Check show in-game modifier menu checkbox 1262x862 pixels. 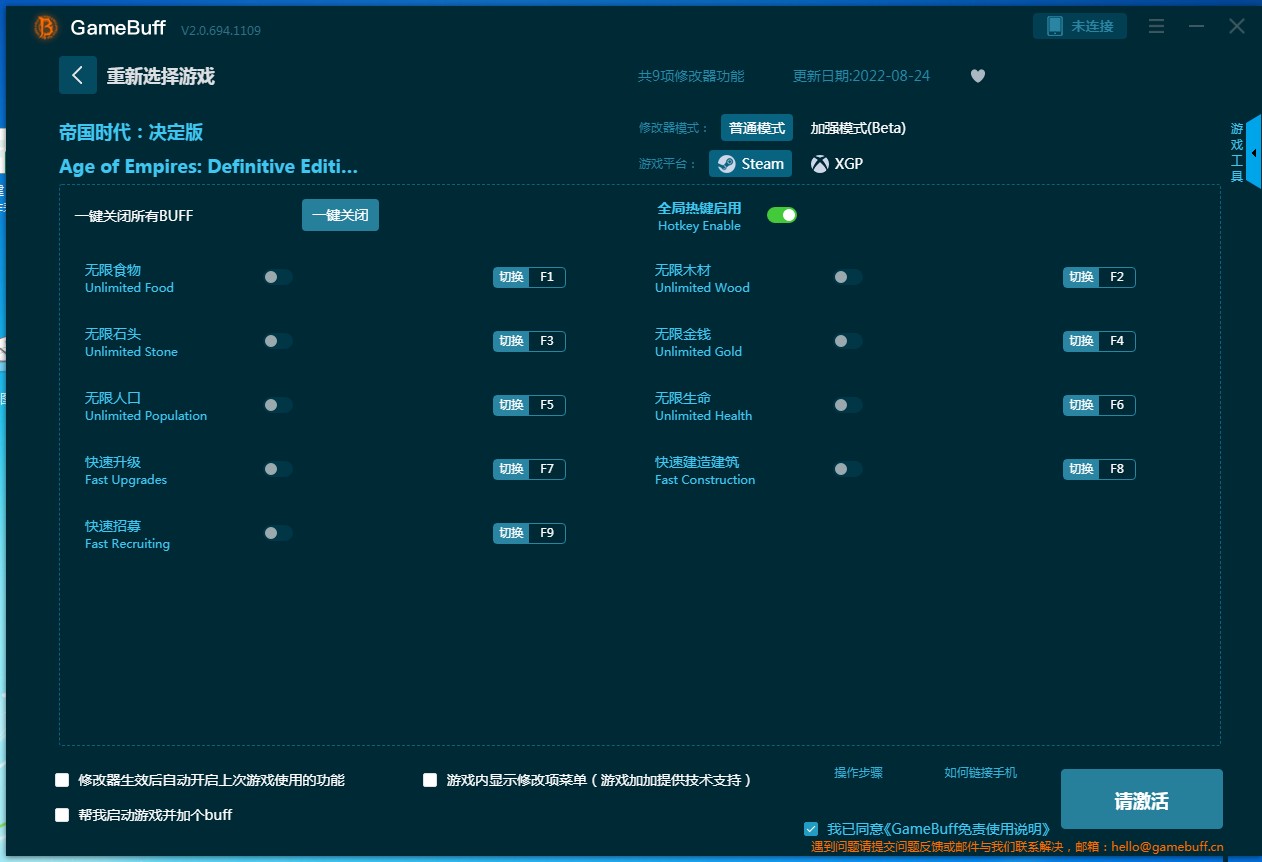click(x=430, y=780)
